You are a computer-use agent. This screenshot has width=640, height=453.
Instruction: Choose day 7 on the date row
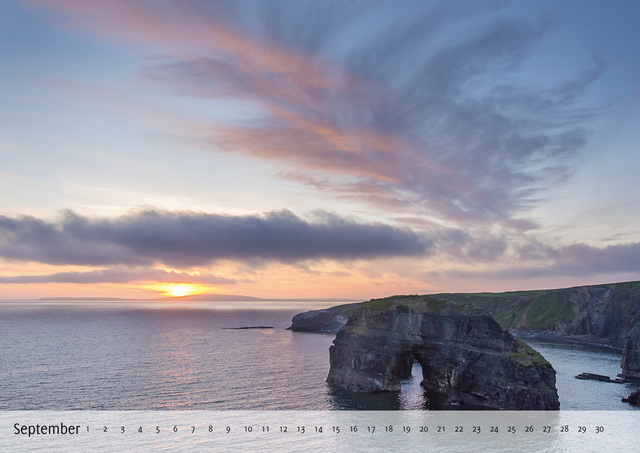[x=192, y=429]
